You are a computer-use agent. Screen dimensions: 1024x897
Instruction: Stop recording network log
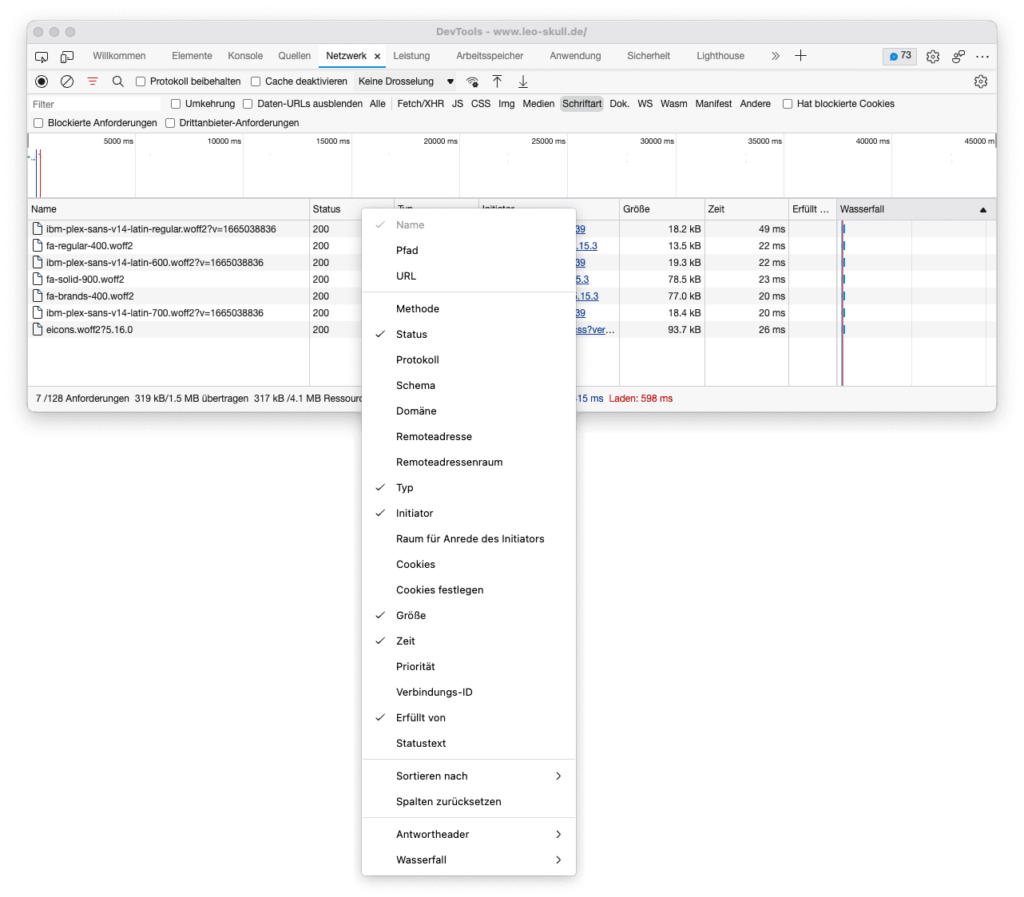(x=41, y=81)
